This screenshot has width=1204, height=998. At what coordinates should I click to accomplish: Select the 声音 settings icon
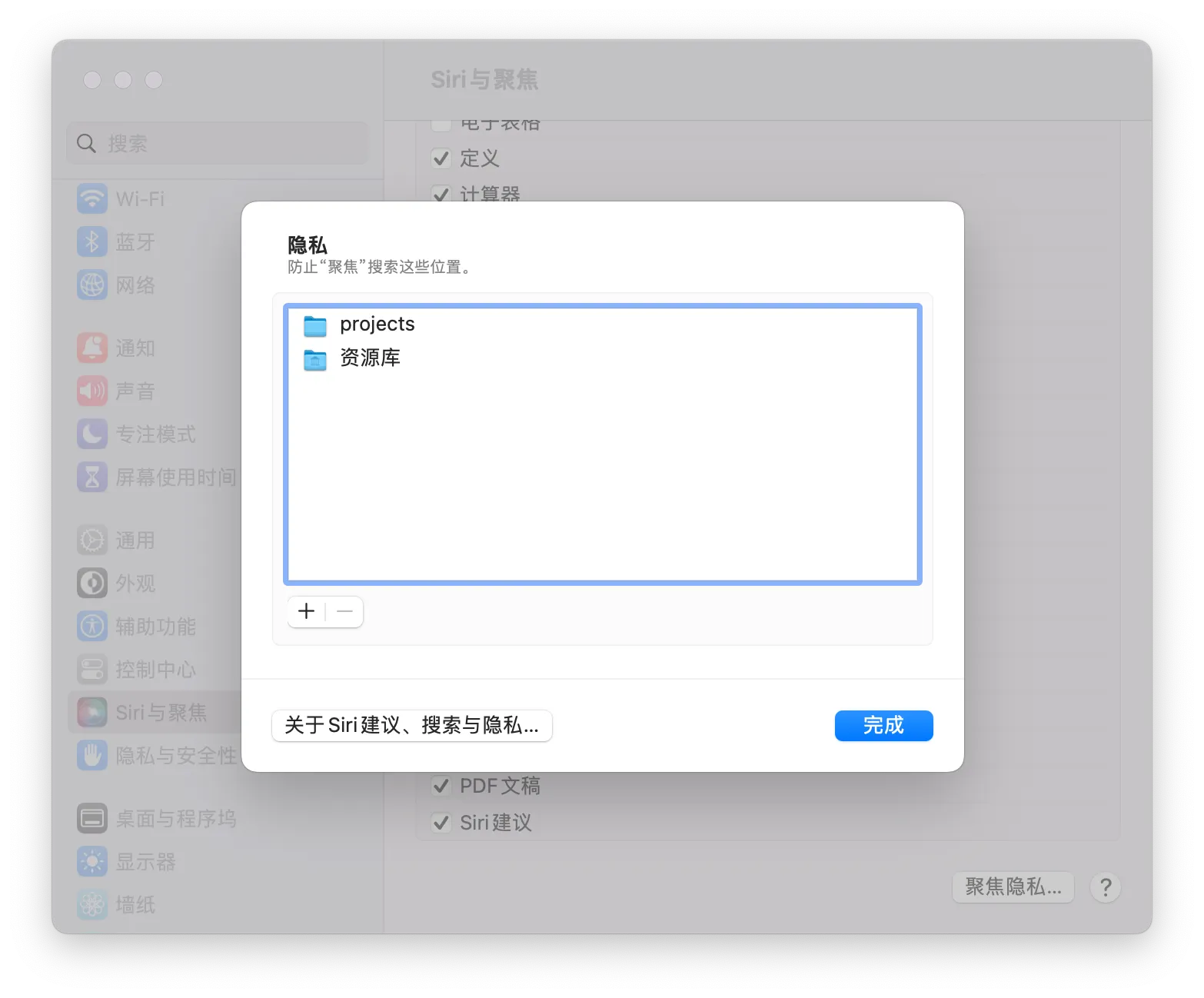coord(138,391)
